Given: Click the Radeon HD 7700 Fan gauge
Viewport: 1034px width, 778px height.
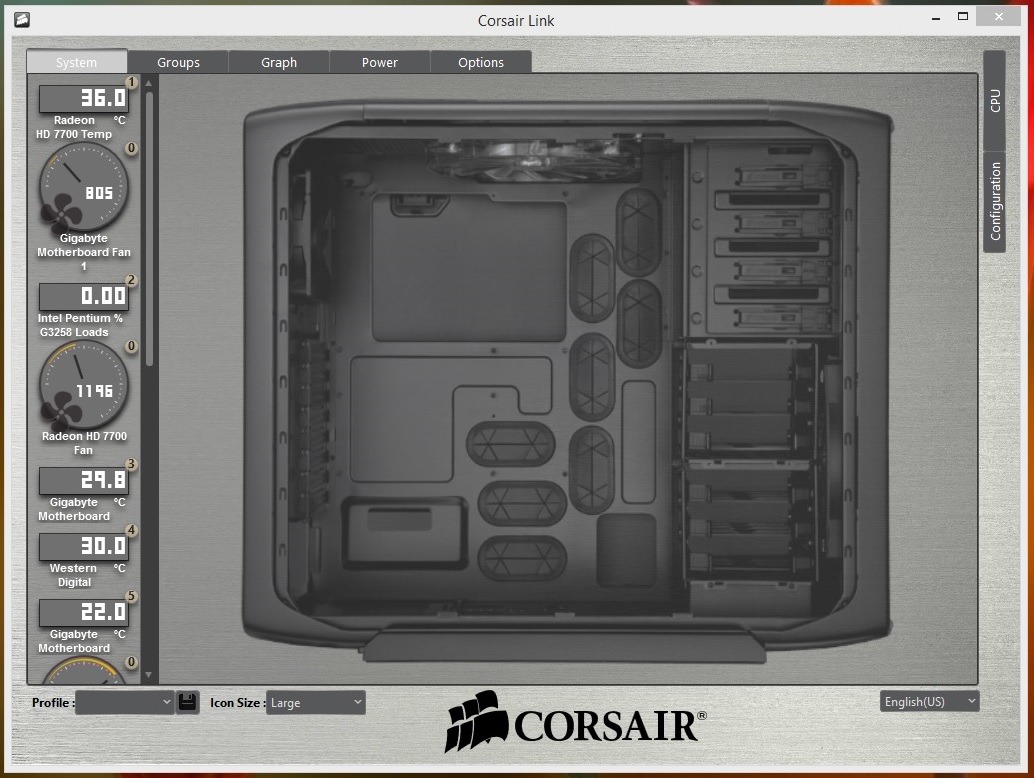Looking at the screenshot, I should [83, 385].
